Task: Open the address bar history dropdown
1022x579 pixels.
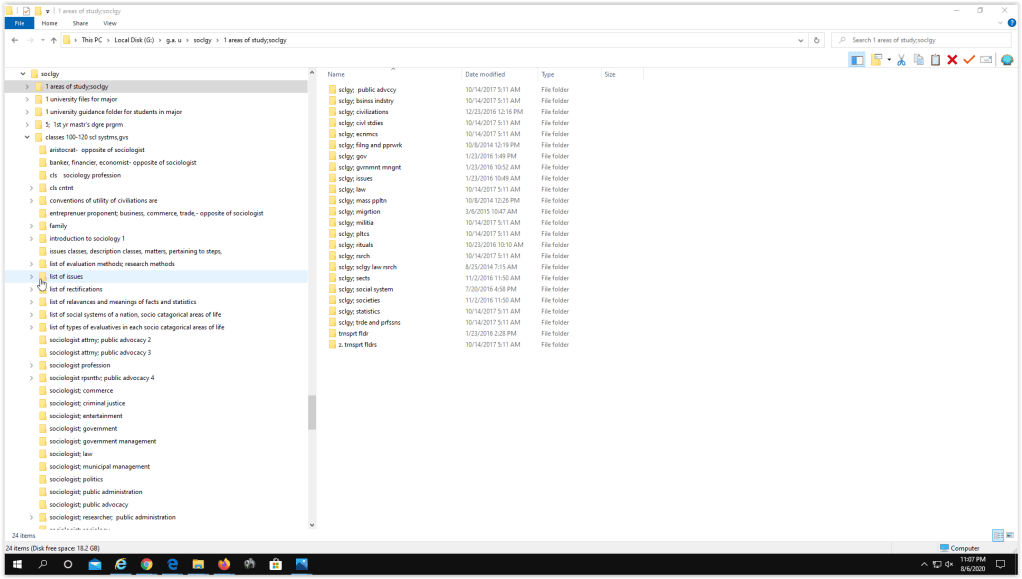Action: (x=801, y=40)
